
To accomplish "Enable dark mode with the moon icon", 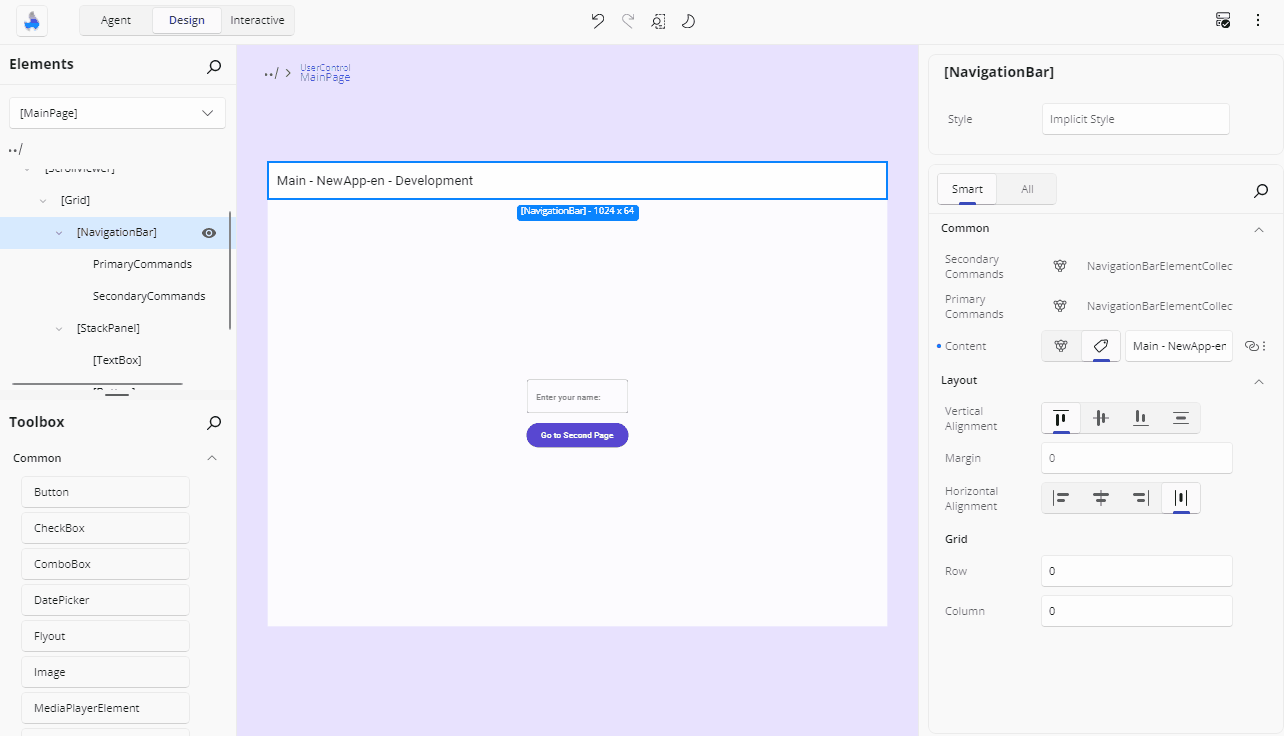I will click(688, 20).
